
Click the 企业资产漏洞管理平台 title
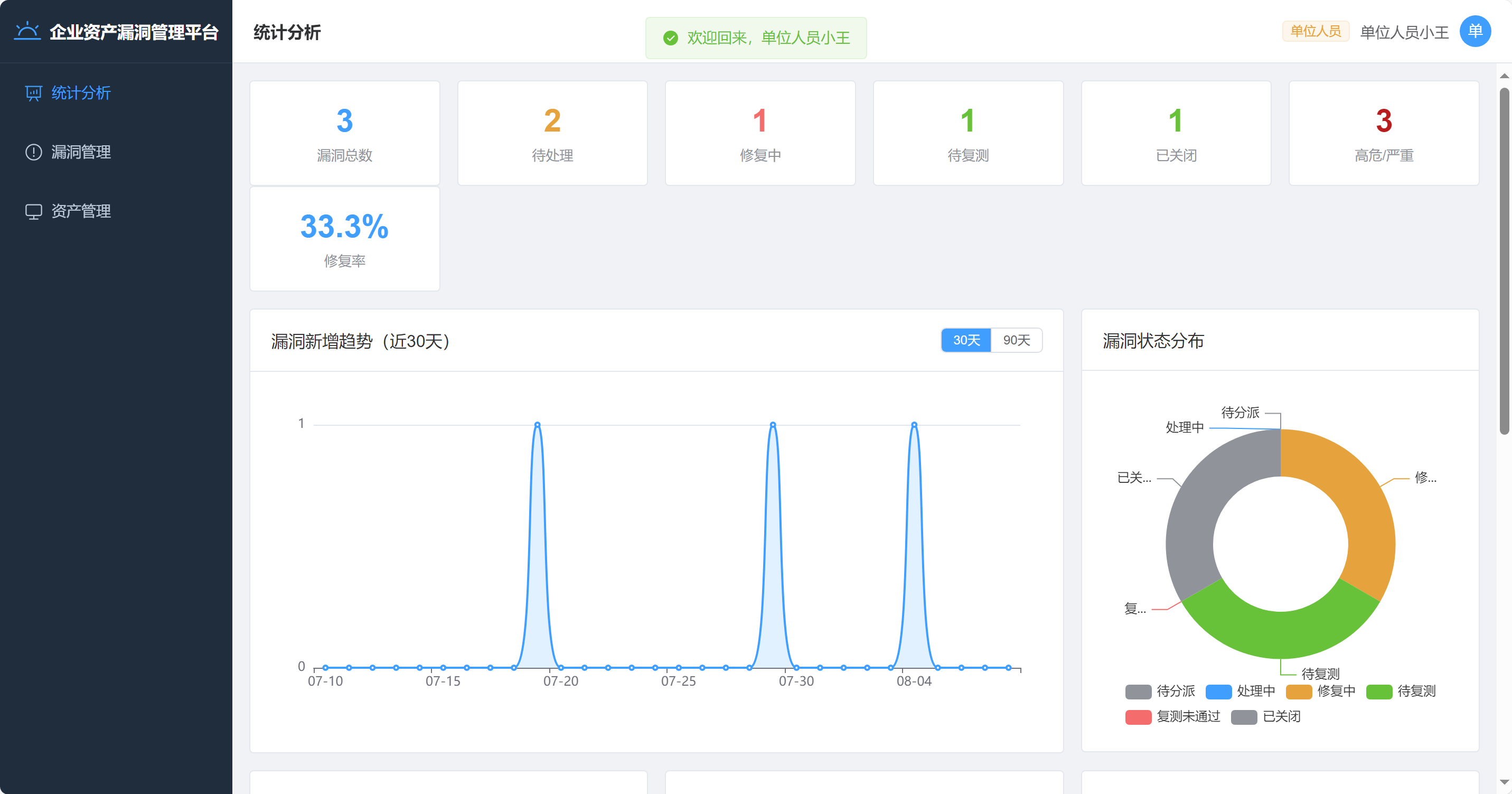[x=134, y=32]
